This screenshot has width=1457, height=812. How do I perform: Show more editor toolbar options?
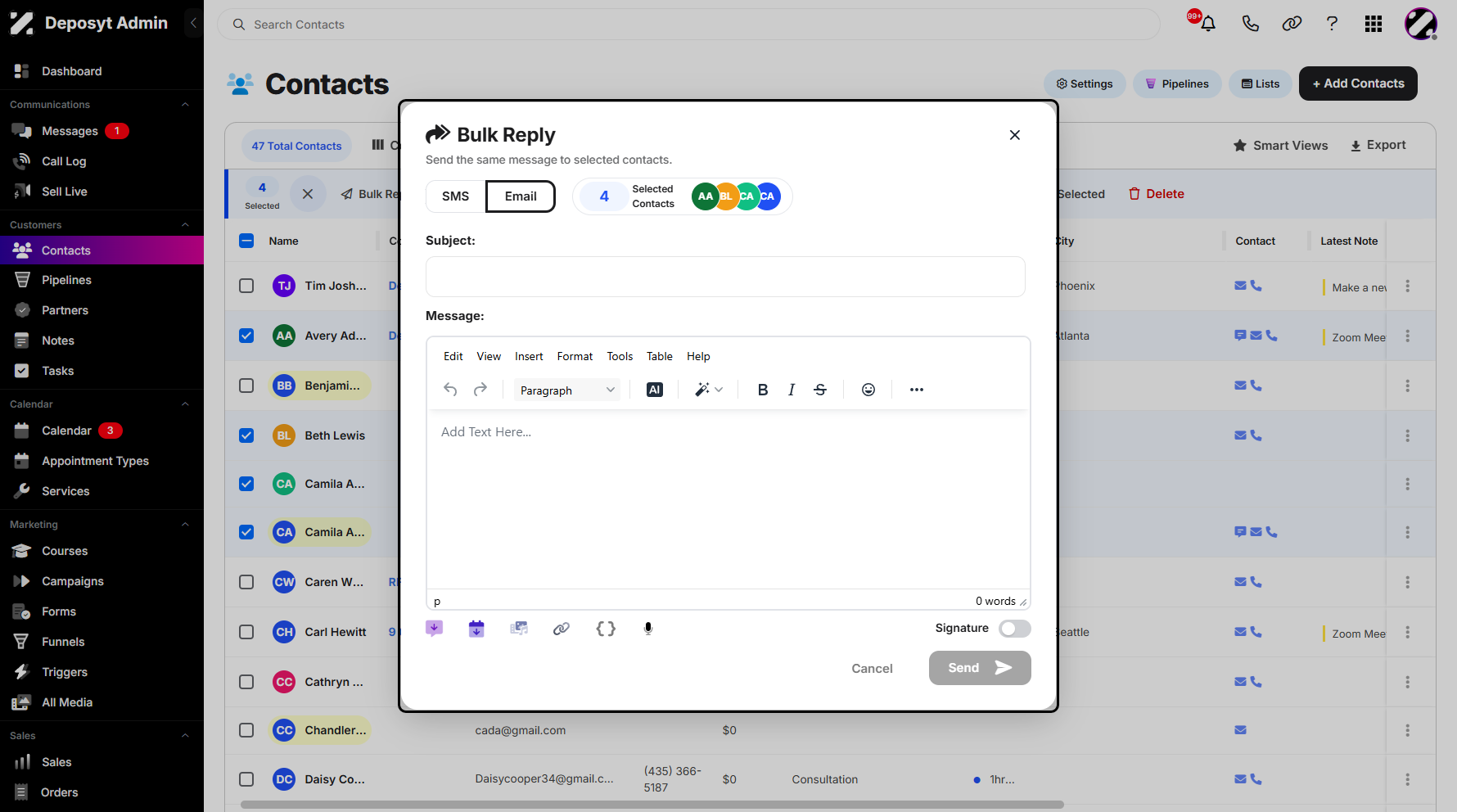point(917,390)
